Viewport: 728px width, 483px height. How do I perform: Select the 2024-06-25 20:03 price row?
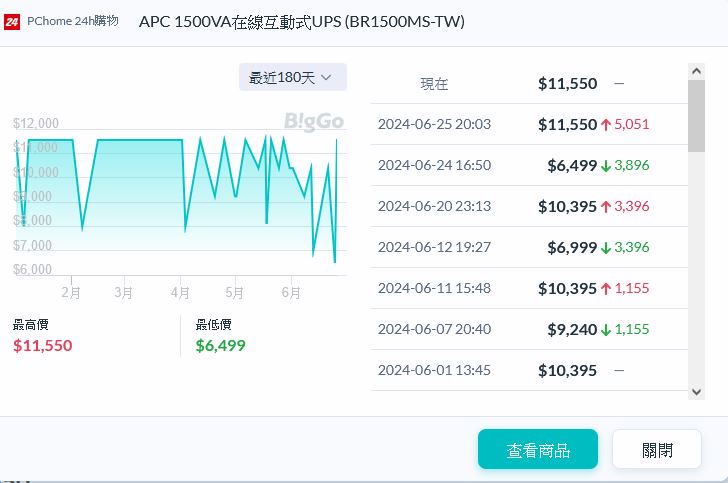(x=529, y=124)
